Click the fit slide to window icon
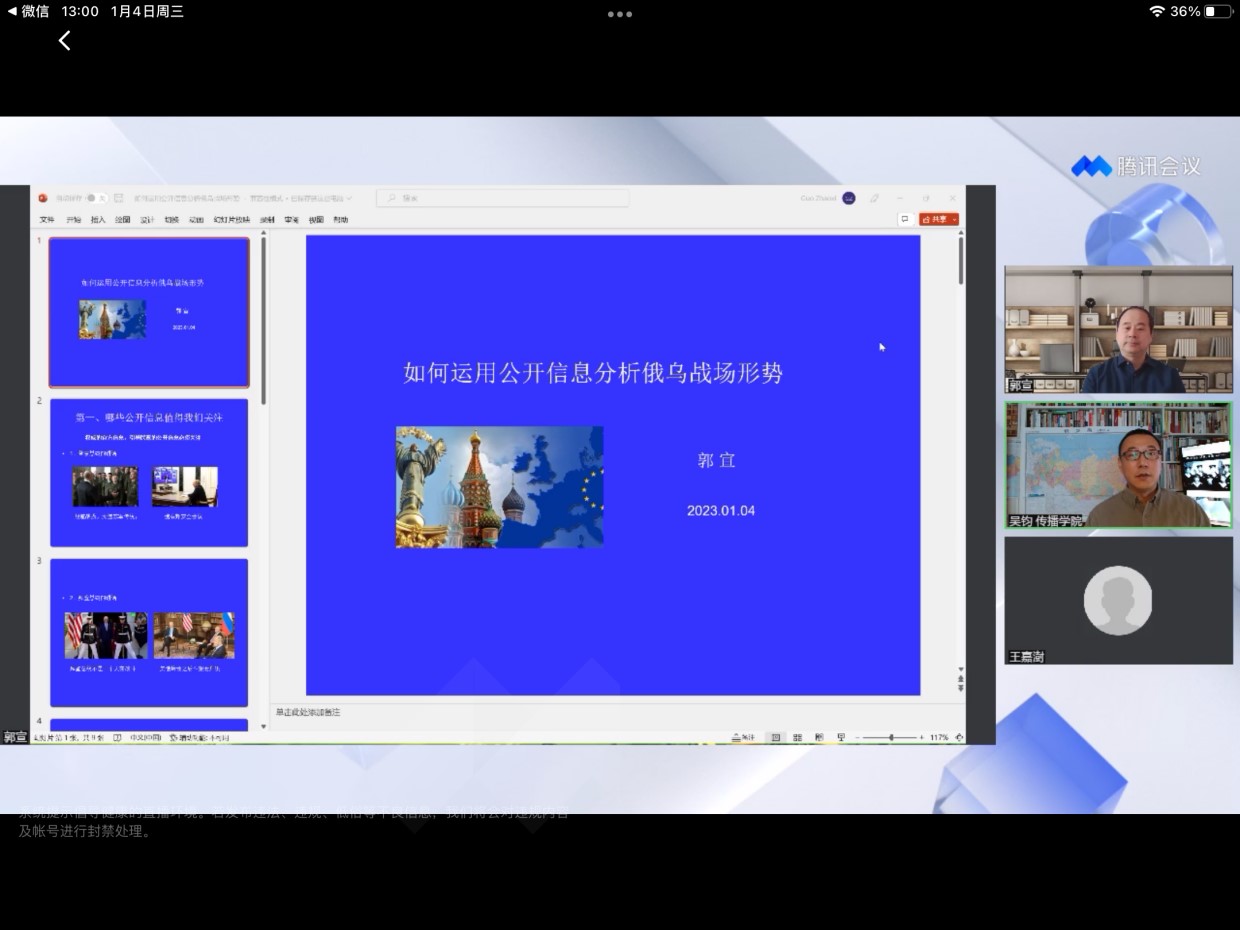This screenshot has width=1240, height=930. [x=959, y=737]
